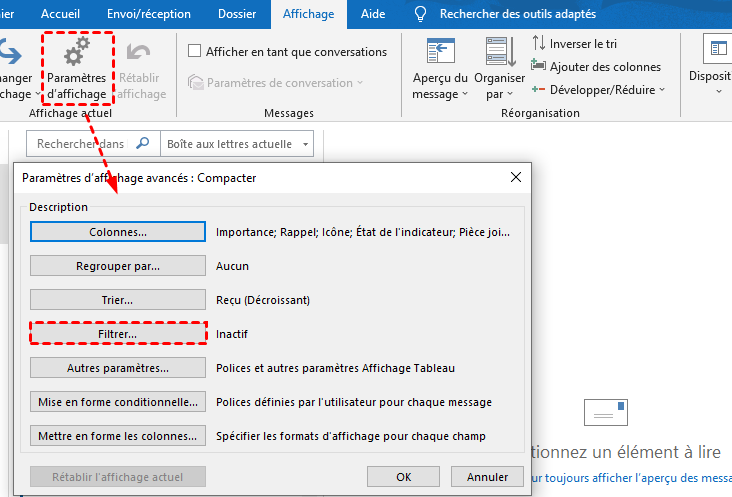Expand Boîte aux lettres actuelle dropdown

tap(304, 144)
